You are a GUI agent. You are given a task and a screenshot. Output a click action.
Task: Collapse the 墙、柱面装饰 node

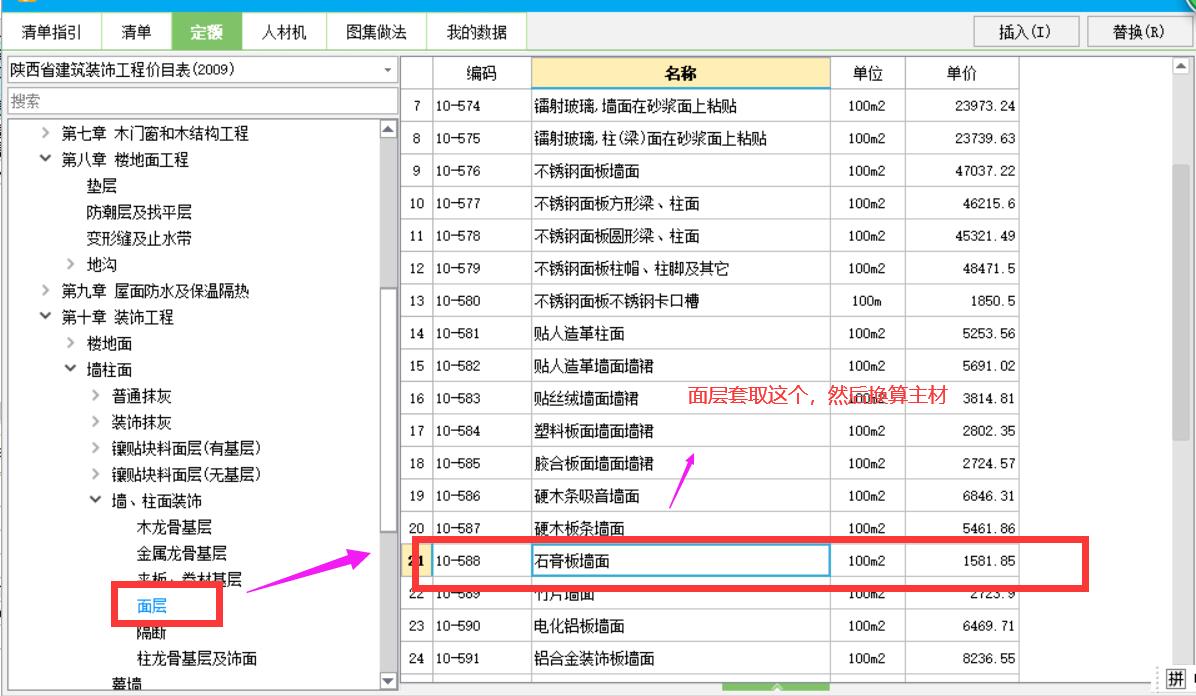point(95,501)
